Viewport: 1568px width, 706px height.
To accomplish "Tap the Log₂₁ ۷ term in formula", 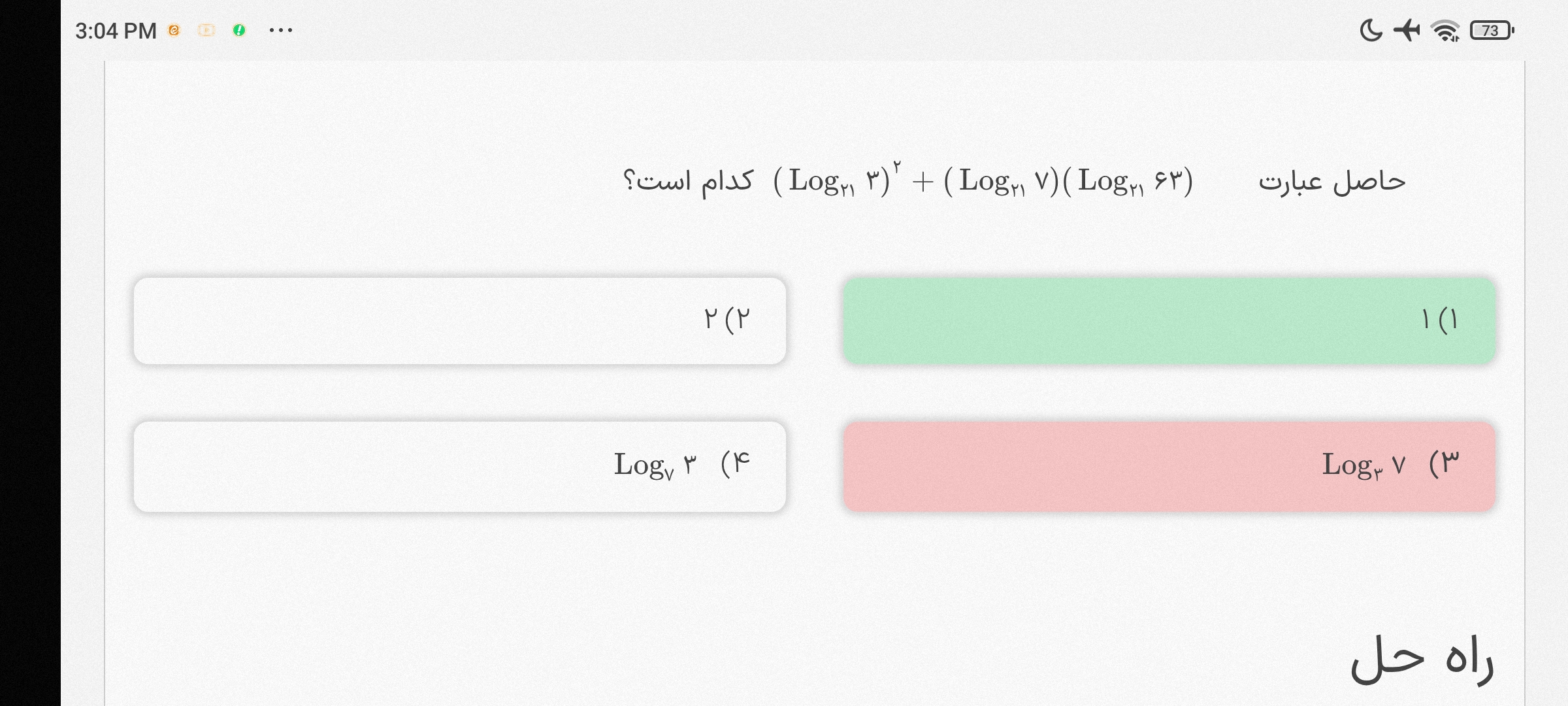I will 1001,180.
